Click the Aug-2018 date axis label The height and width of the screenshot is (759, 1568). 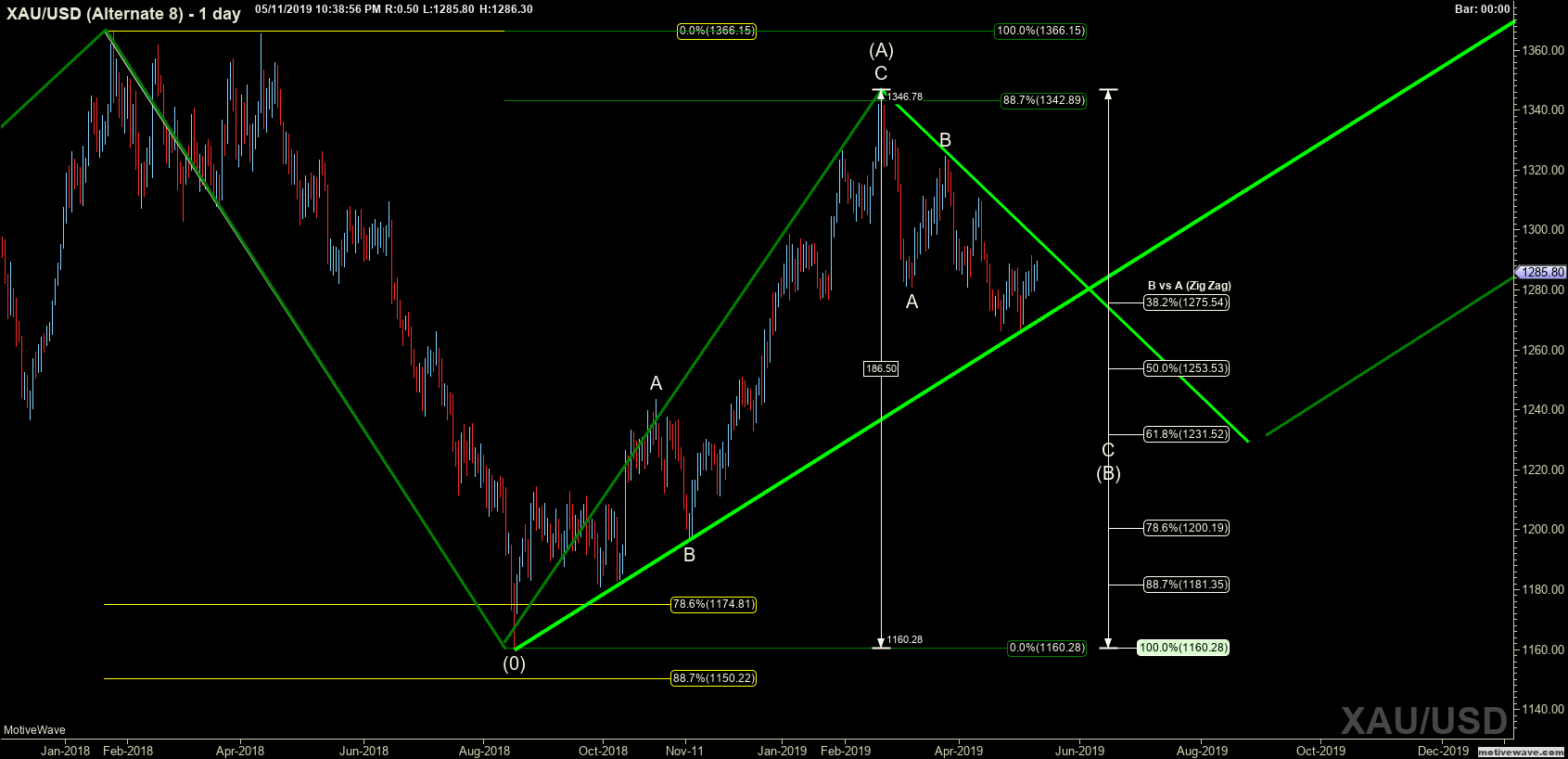coord(484,751)
